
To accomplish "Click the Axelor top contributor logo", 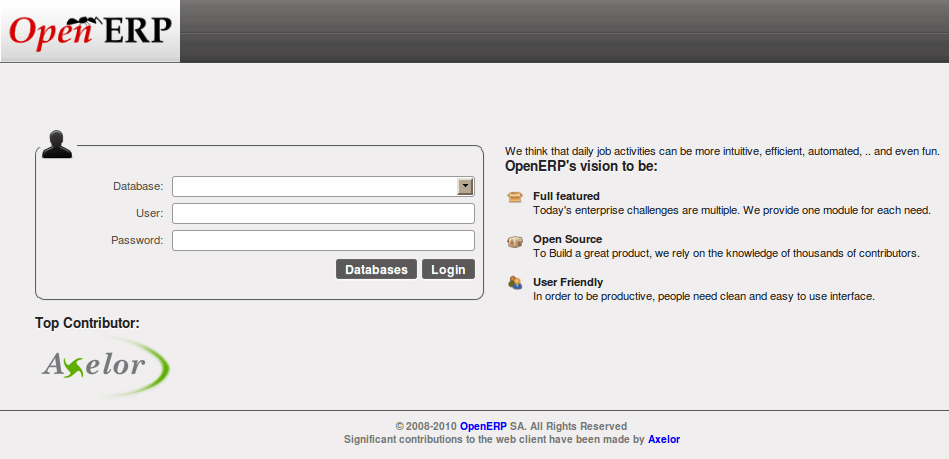I will (x=106, y=367).
